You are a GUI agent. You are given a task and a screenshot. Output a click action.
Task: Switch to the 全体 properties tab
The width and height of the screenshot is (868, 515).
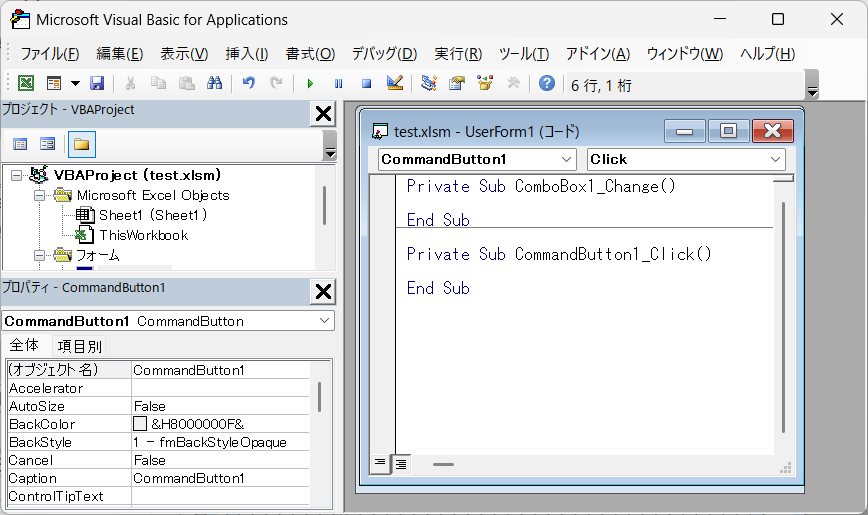[x=24, y=346]
